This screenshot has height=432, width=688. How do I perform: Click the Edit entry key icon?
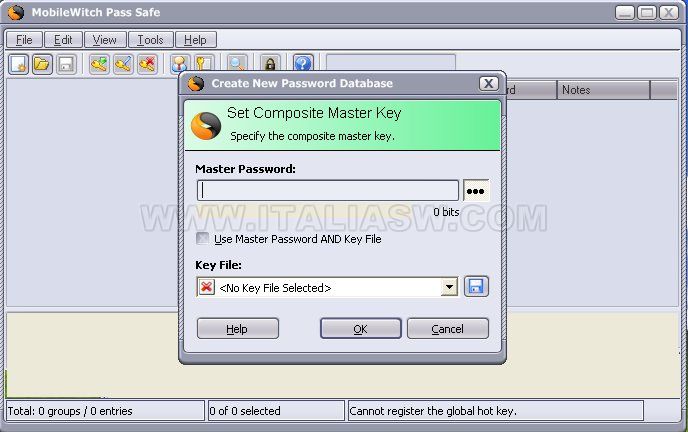click(x=123, y=64)
